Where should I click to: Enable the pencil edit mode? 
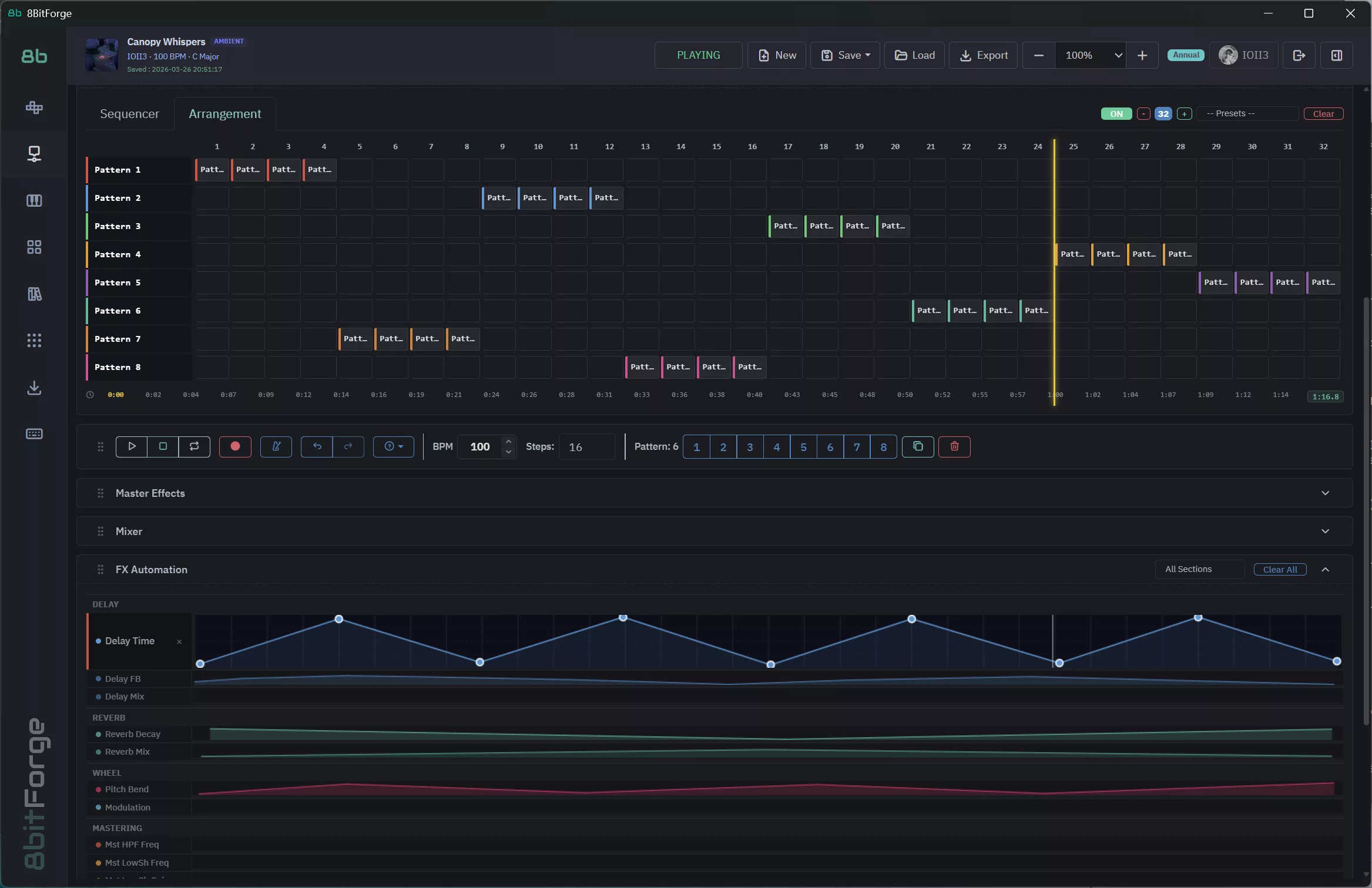coord(276,447)
